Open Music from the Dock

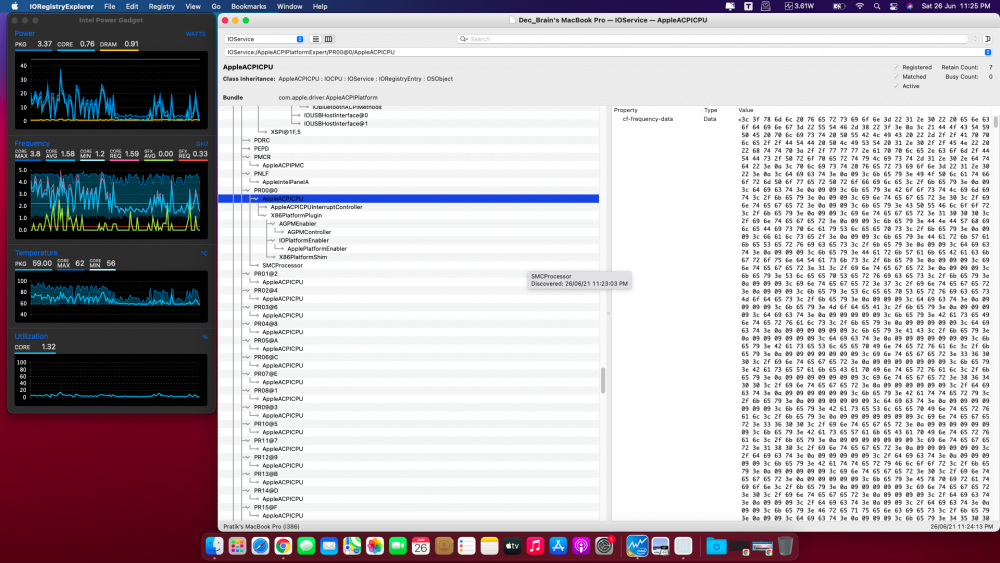pyautogui.click(x=536, y=546)
